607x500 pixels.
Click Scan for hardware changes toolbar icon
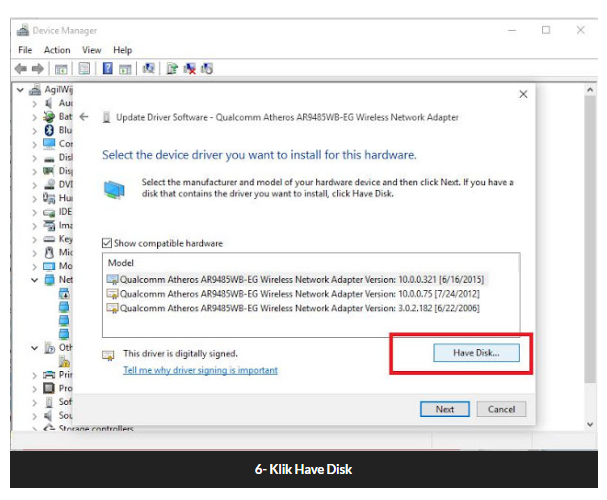(148, 68)
